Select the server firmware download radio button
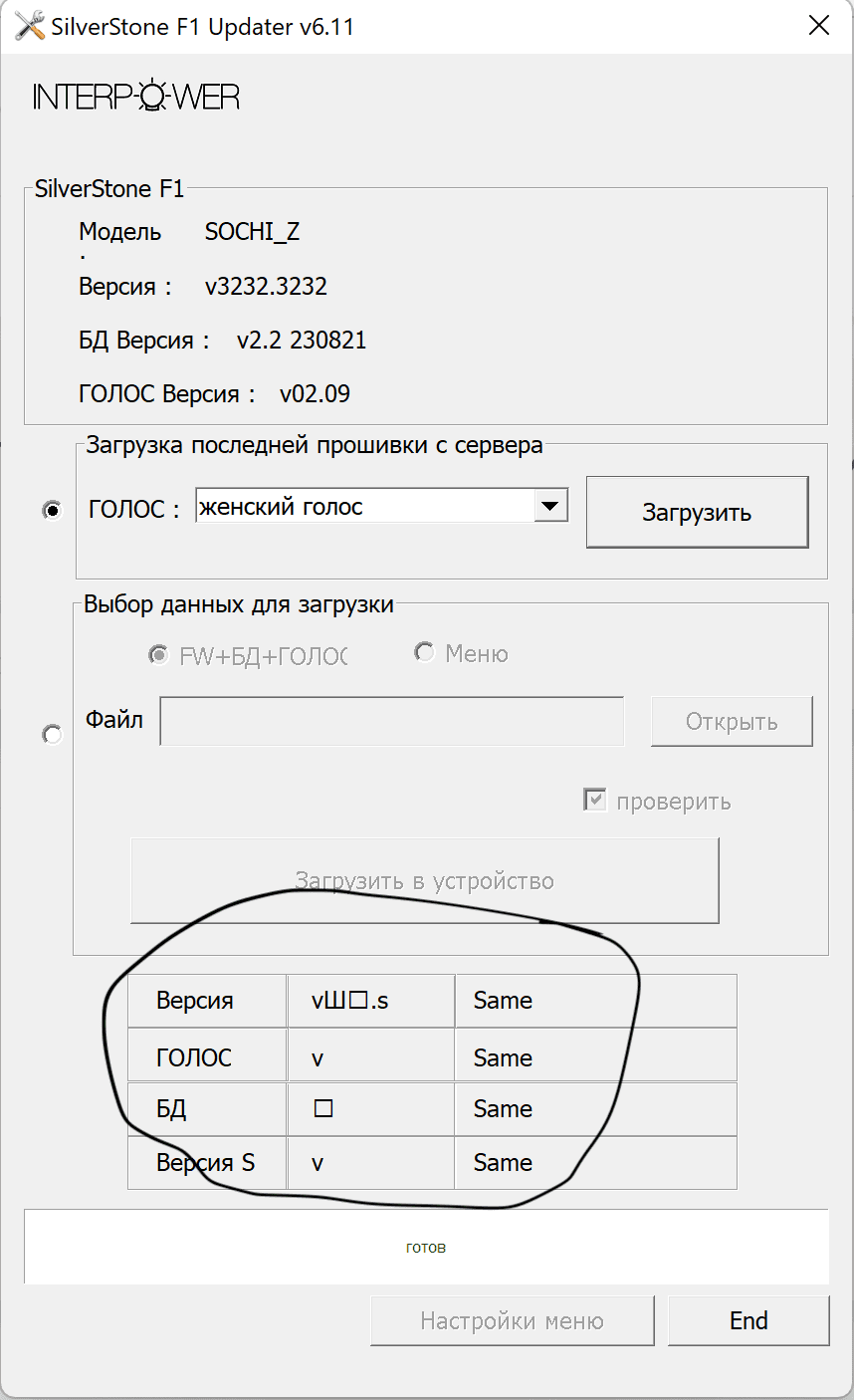Viewport: 854px width, 1400px height. [x=53, y=510]
